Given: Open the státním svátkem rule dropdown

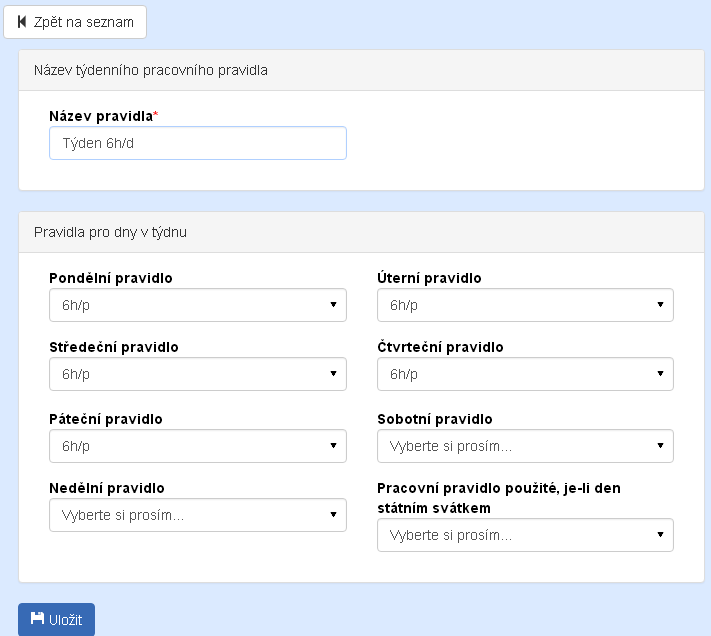Looking at the screenshot, I should coord(525,535).
